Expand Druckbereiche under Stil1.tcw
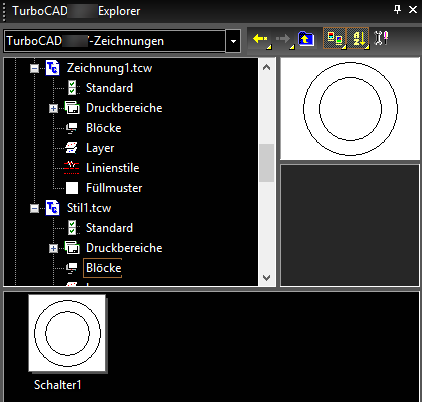The image size is (422, 402). [53, 248]
